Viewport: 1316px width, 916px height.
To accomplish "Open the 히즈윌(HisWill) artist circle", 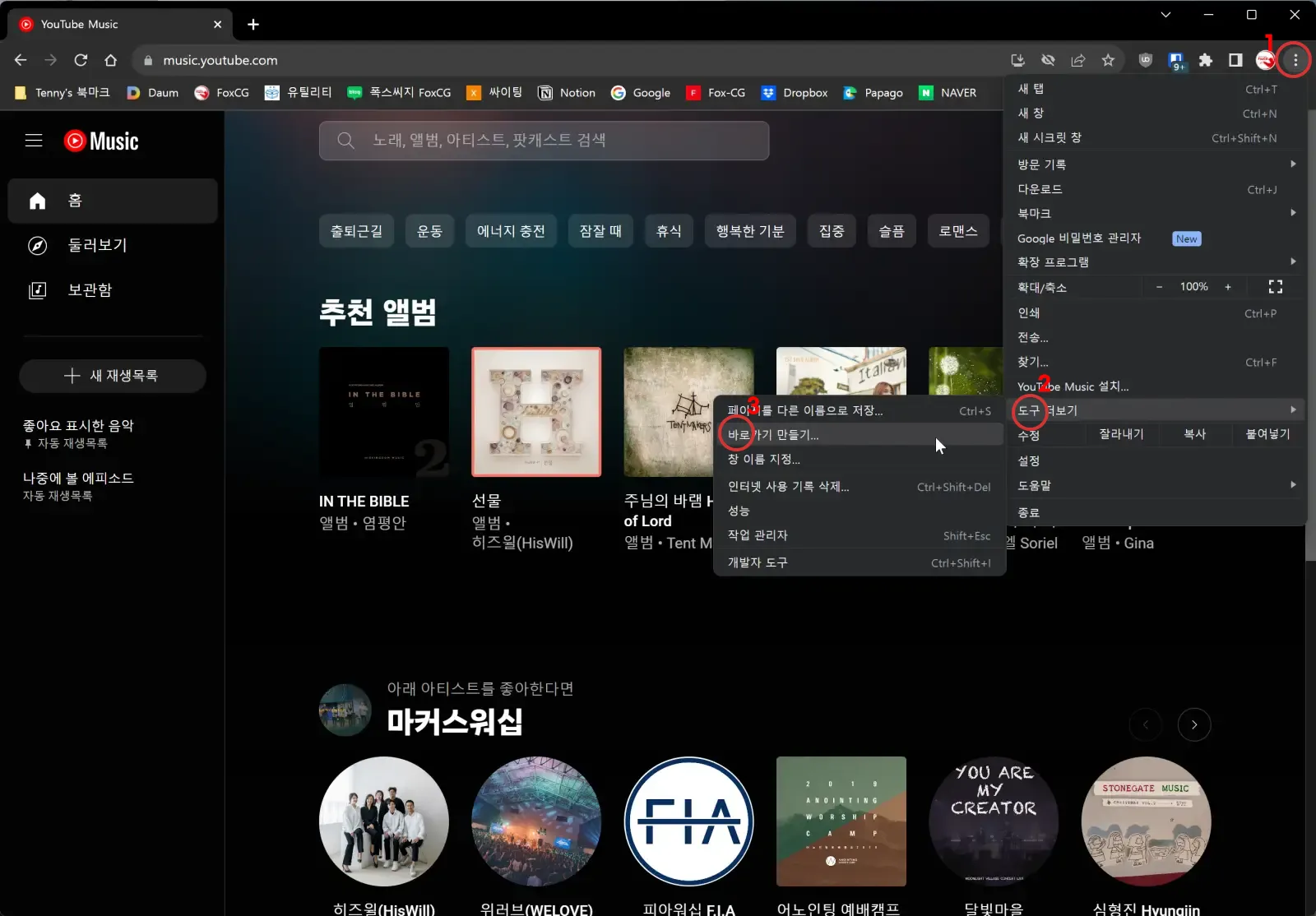I will 384,821.
